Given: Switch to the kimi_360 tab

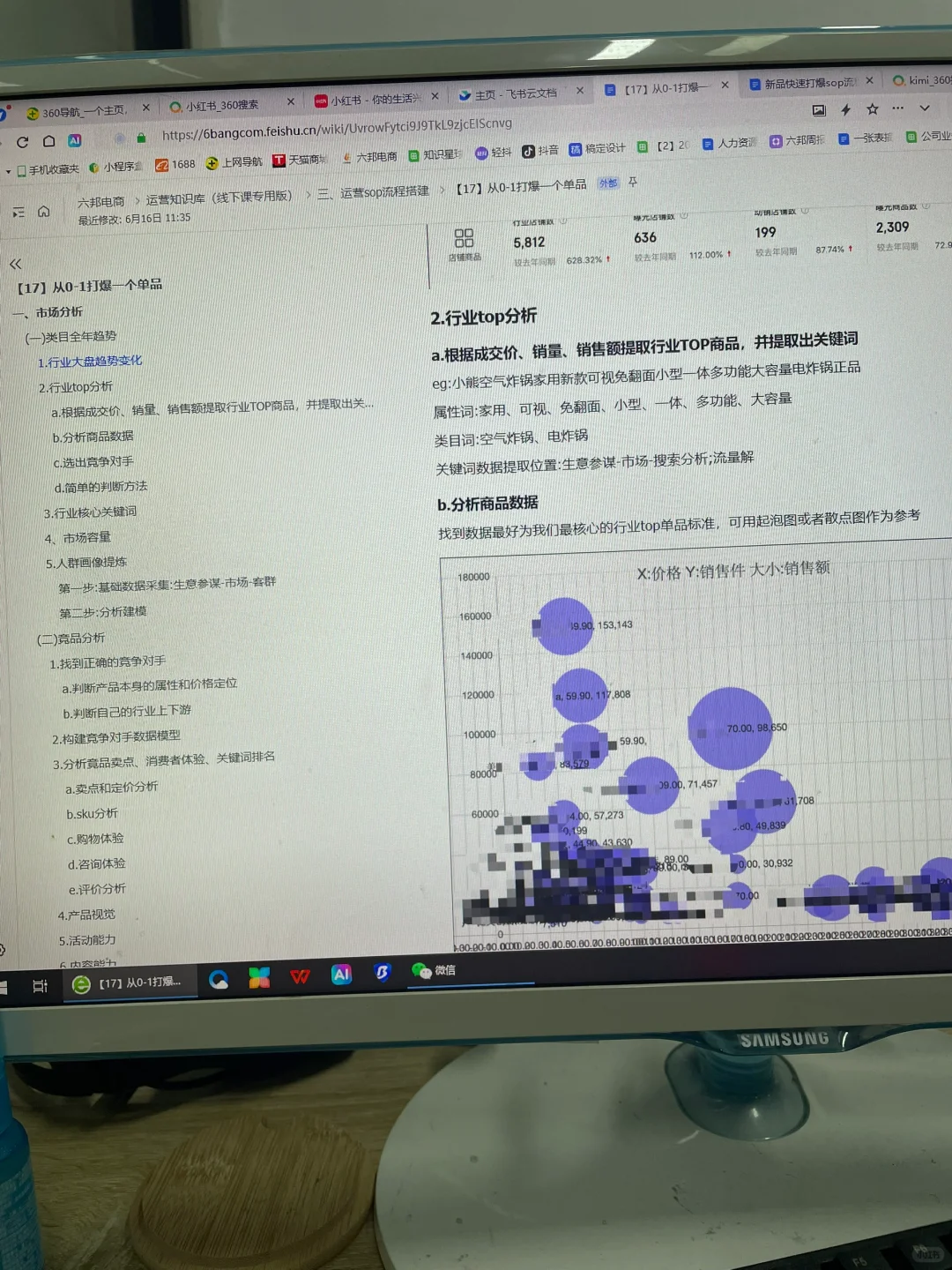Looking at the screenshot, I should [x=922, y=79].
